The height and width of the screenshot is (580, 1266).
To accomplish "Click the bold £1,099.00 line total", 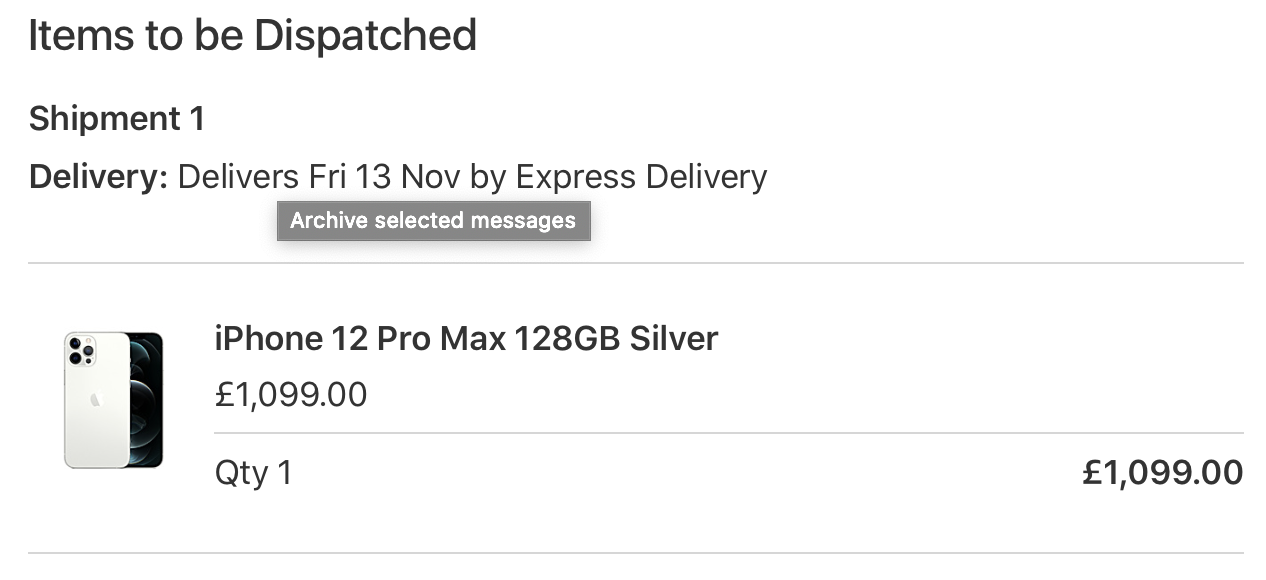I will click(1162, 472).
